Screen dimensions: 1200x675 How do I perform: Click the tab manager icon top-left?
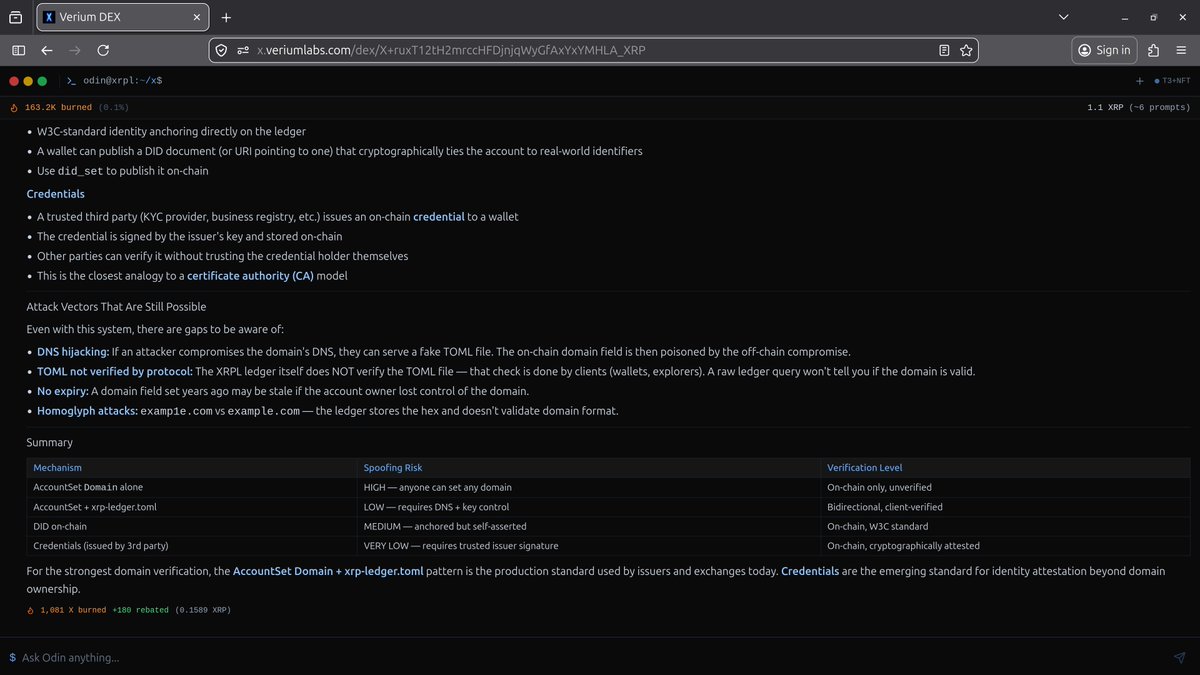(x=15, y=17)
